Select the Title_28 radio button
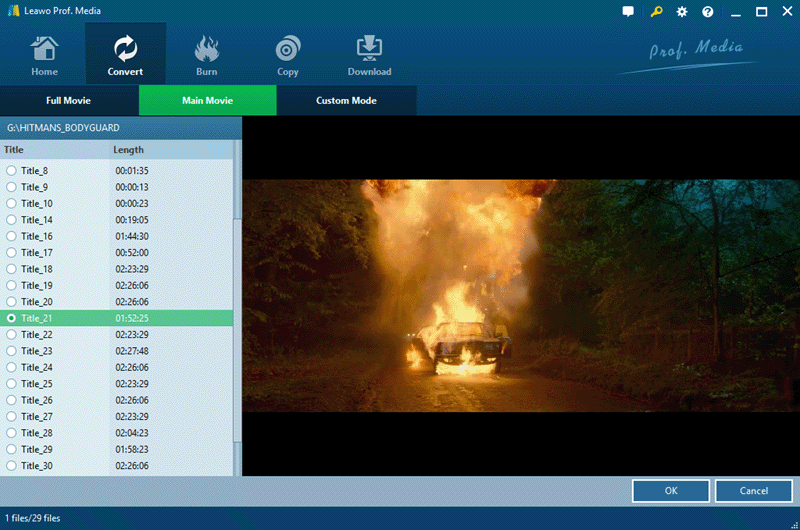800x530 pixels. 11,433
